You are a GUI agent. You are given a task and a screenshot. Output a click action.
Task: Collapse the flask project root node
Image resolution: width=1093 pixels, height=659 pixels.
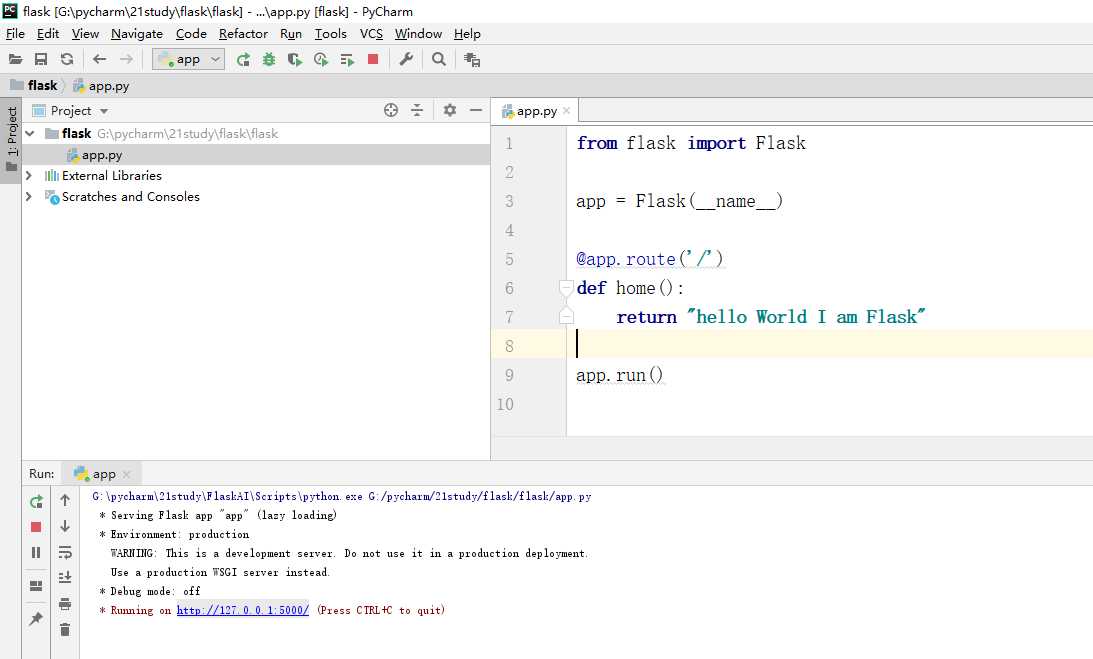click(29, 133)
